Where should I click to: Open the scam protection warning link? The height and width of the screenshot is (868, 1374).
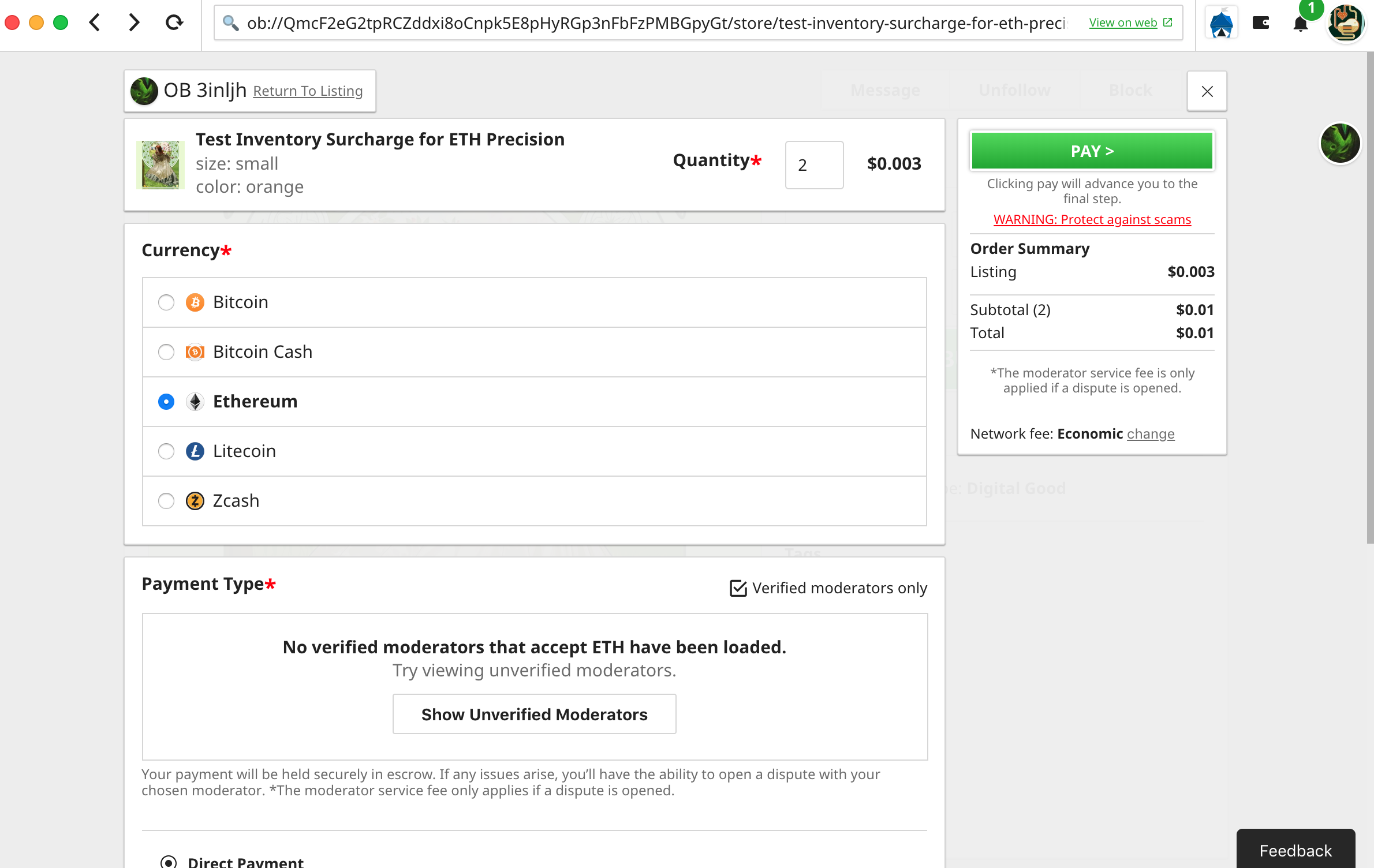1091,219
